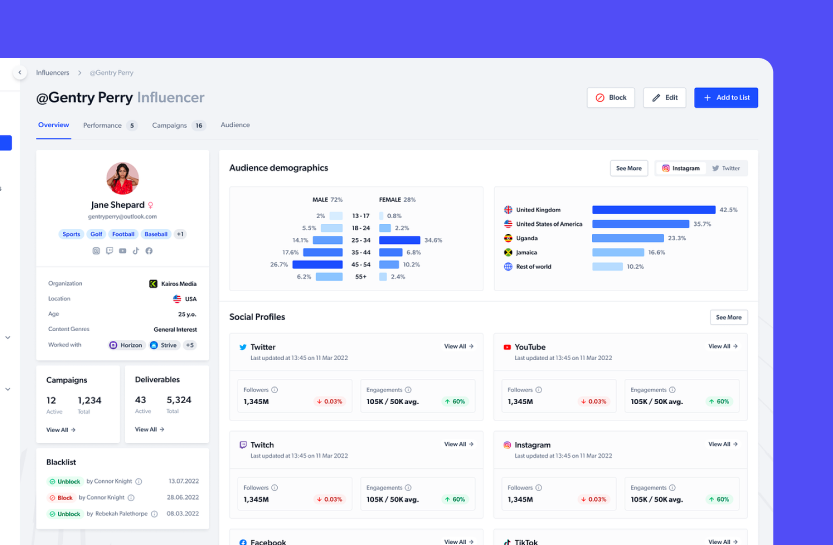Click See More in Audience demographics
This screenshot has height=545, width=833.
pyautogui.click(x=629, y=168)
